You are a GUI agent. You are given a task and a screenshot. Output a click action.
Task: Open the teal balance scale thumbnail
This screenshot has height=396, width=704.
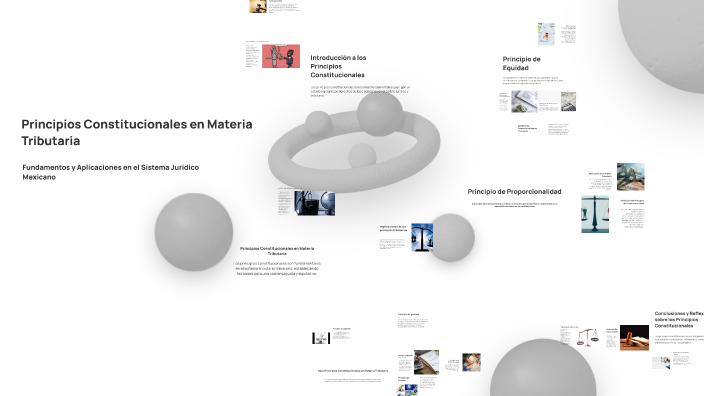pyautogui.click(x=595, y=214)
